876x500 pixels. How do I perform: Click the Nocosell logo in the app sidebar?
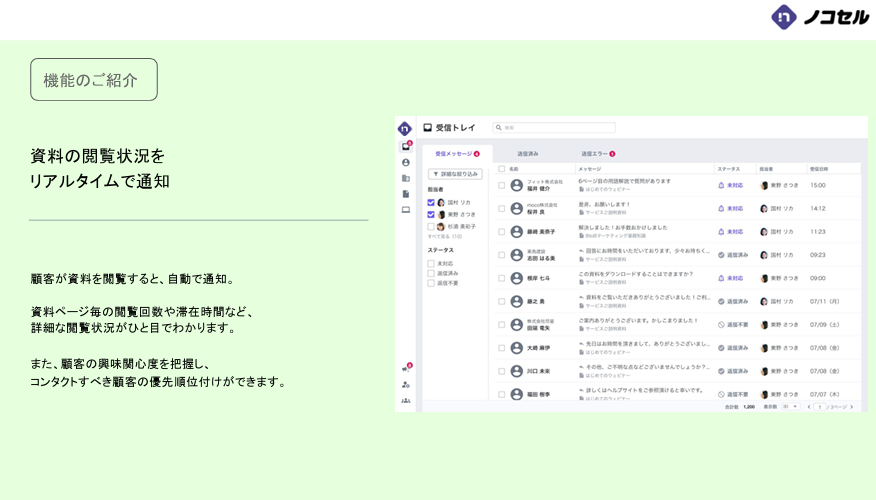click(x=405, y=128)
